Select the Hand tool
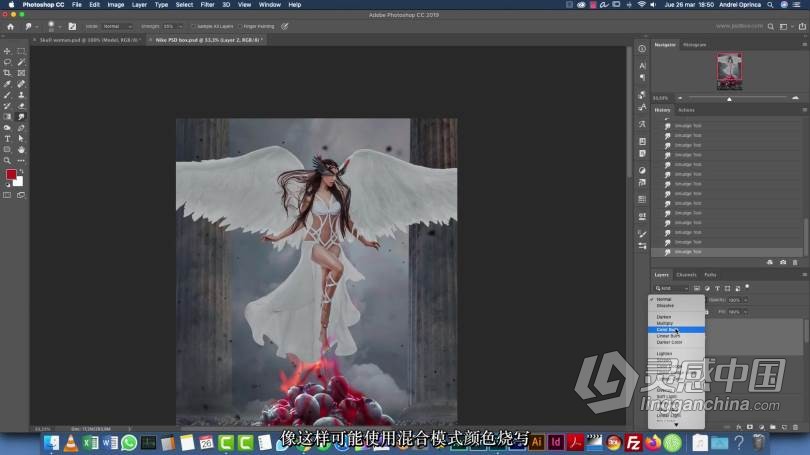This screenshot has height=455, width=810. 21,149
